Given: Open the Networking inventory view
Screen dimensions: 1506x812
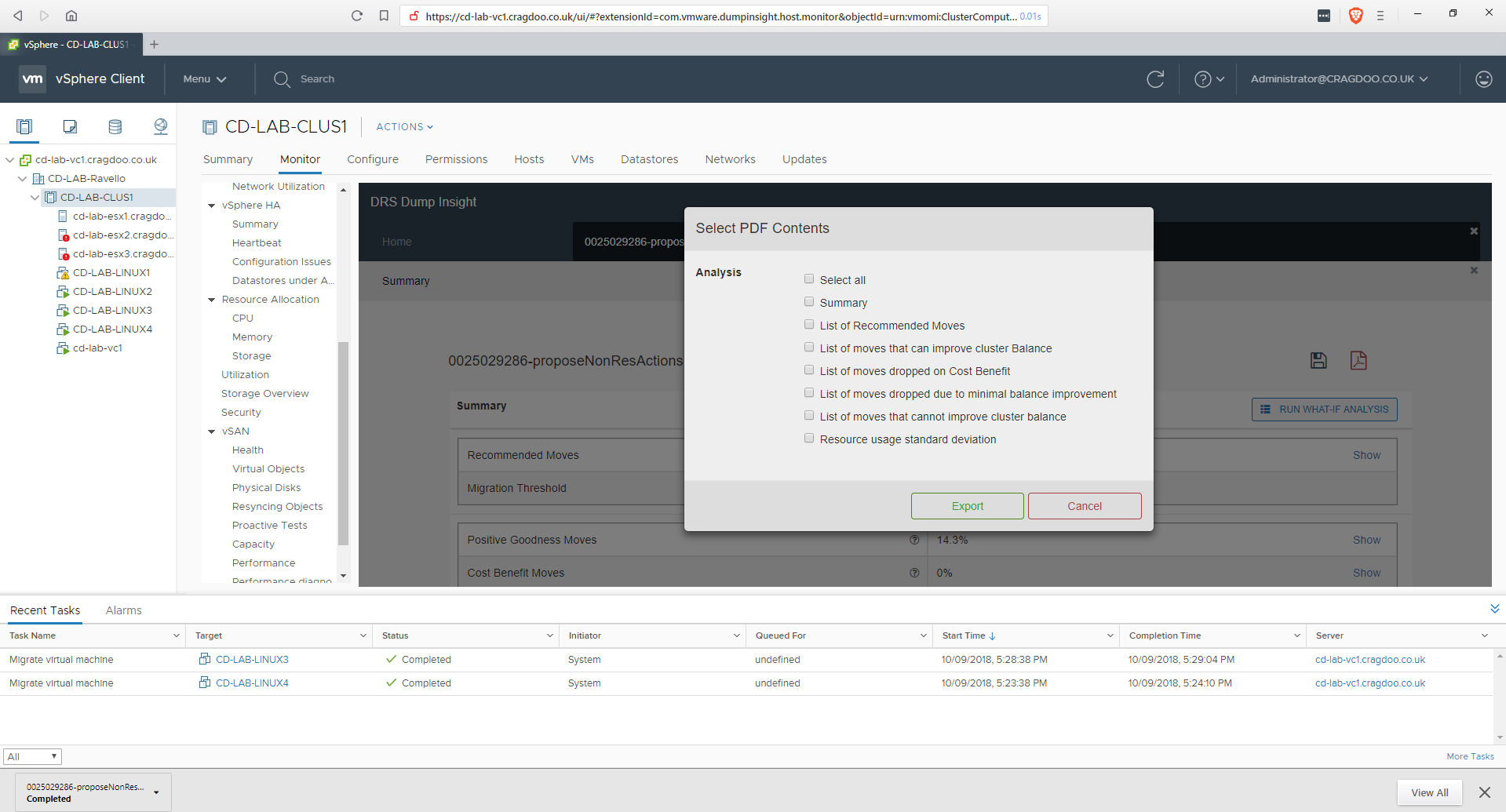Looking at the screenshot, I should 161,126.
